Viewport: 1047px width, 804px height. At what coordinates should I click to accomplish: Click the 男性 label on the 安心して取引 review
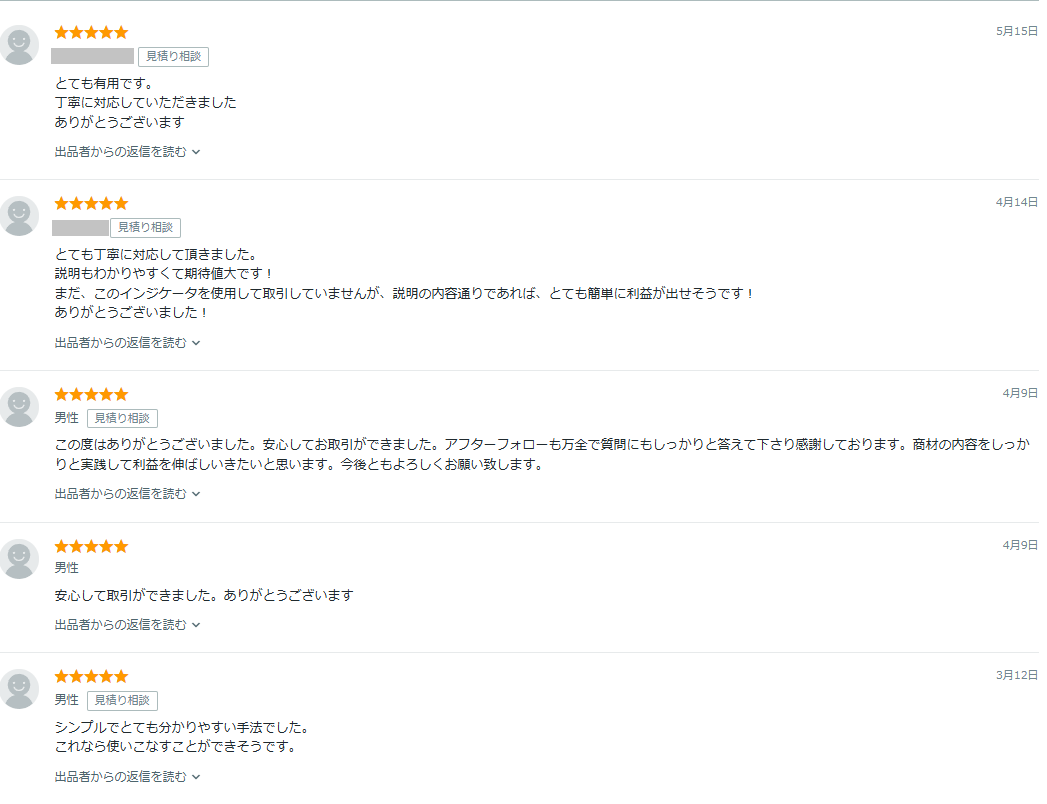click(67, 568)
